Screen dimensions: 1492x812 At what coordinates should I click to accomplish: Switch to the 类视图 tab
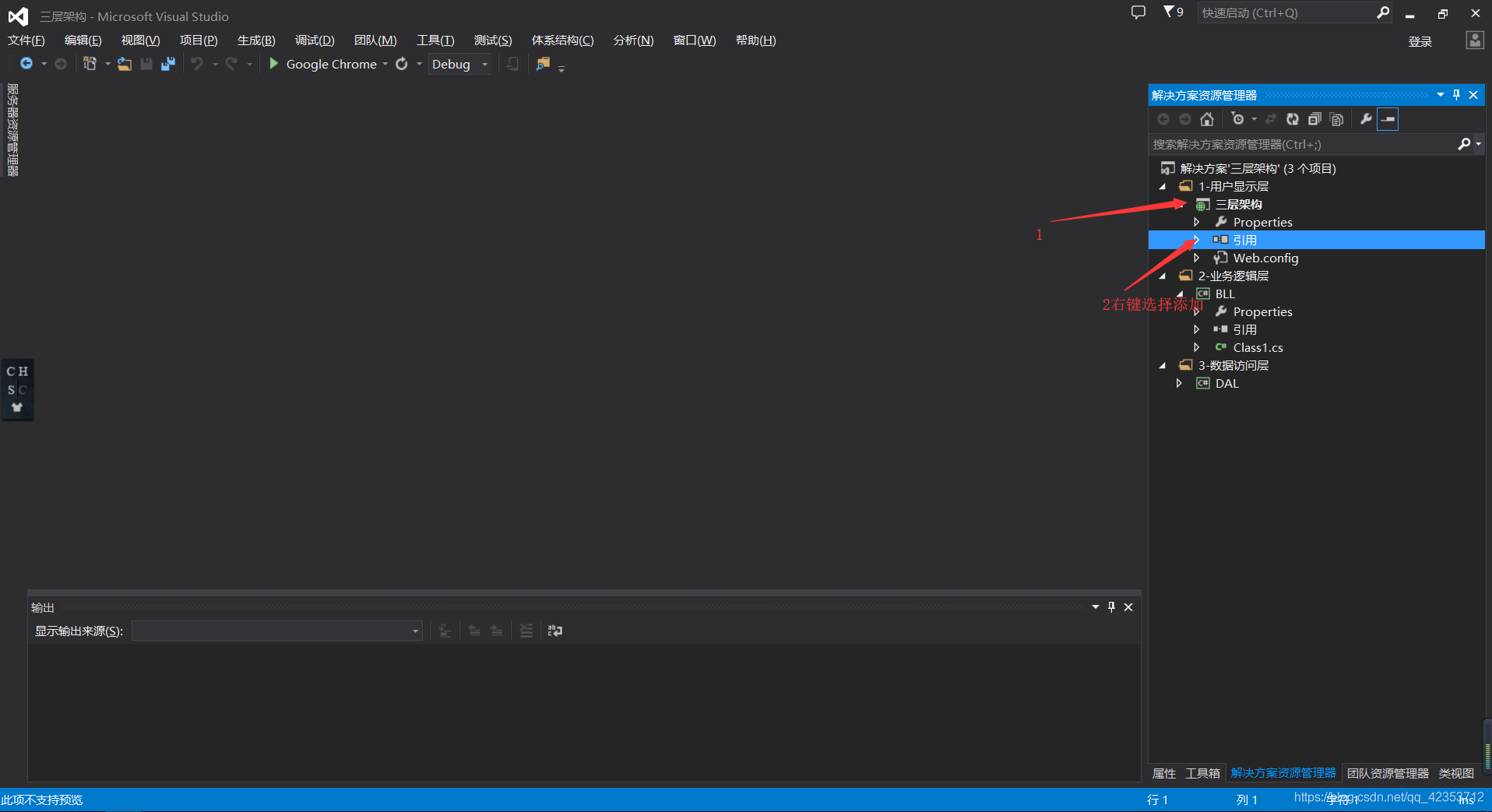pos(1456,773)
